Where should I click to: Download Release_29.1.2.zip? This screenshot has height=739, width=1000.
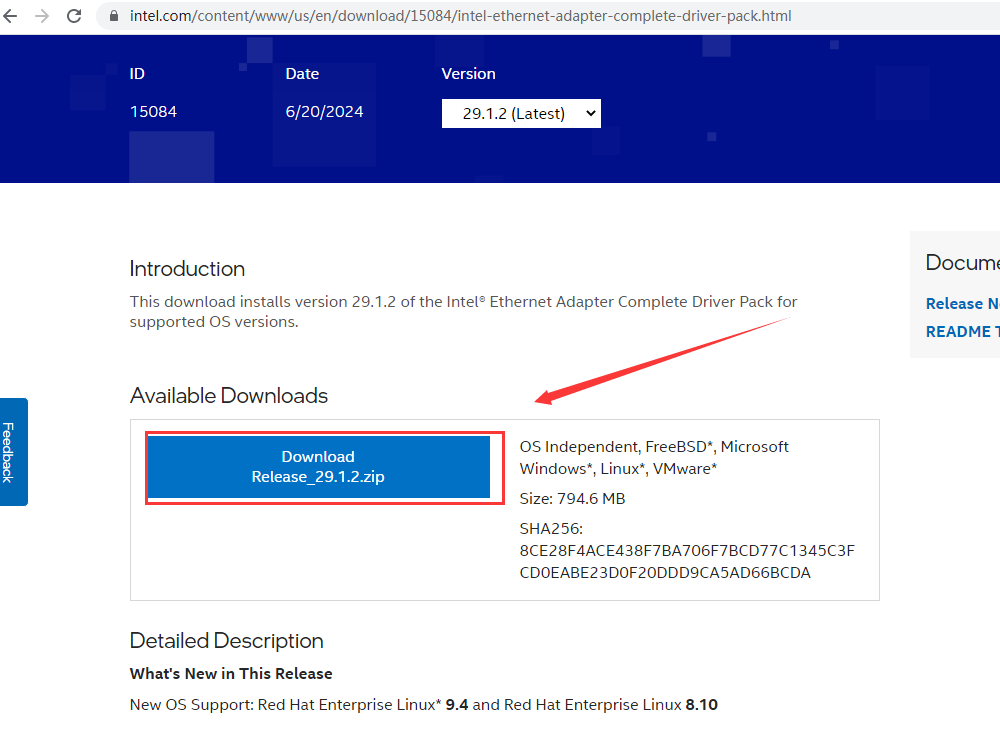pyautogui.click(x=318, y=467)
